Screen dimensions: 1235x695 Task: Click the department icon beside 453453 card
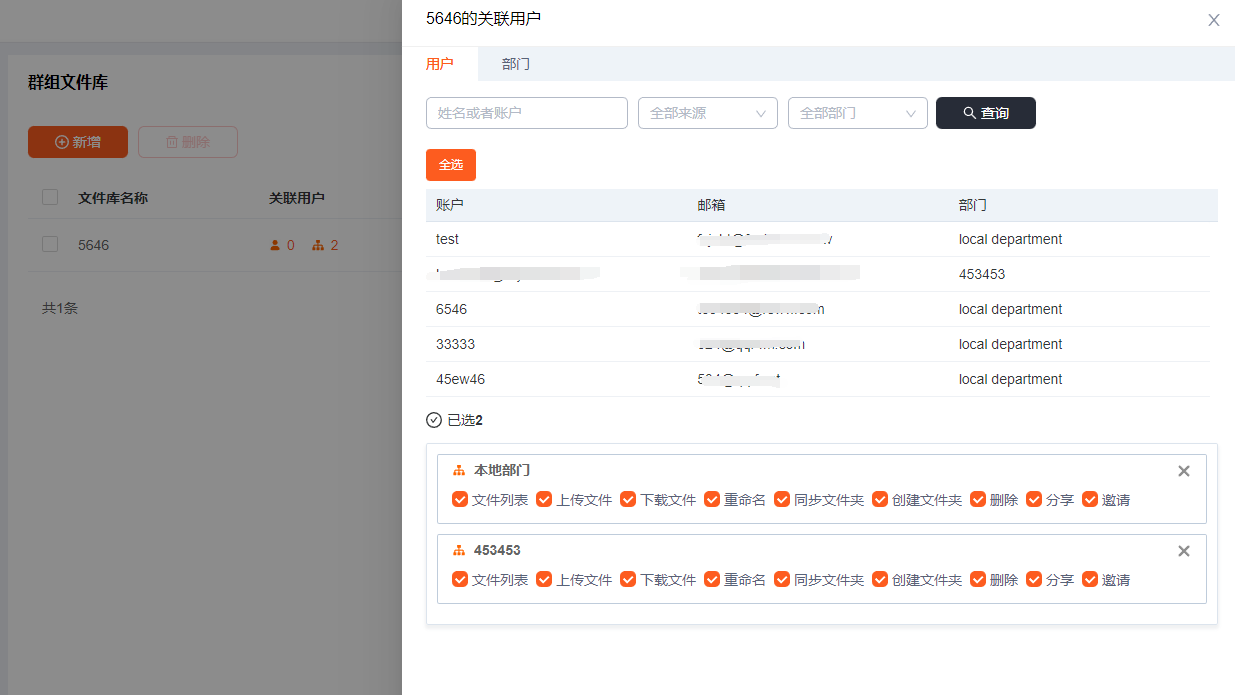pyautogui.click(x=459, y=551)
